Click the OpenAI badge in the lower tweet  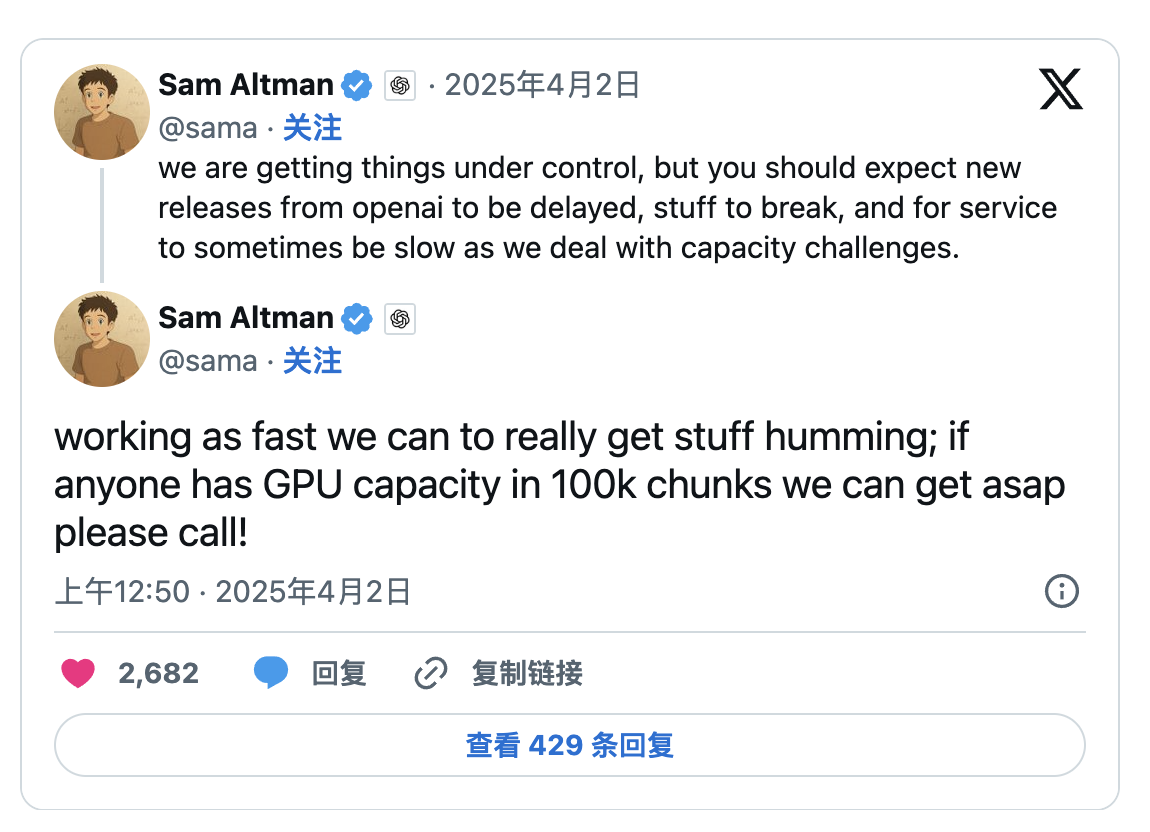coord(400,319)
